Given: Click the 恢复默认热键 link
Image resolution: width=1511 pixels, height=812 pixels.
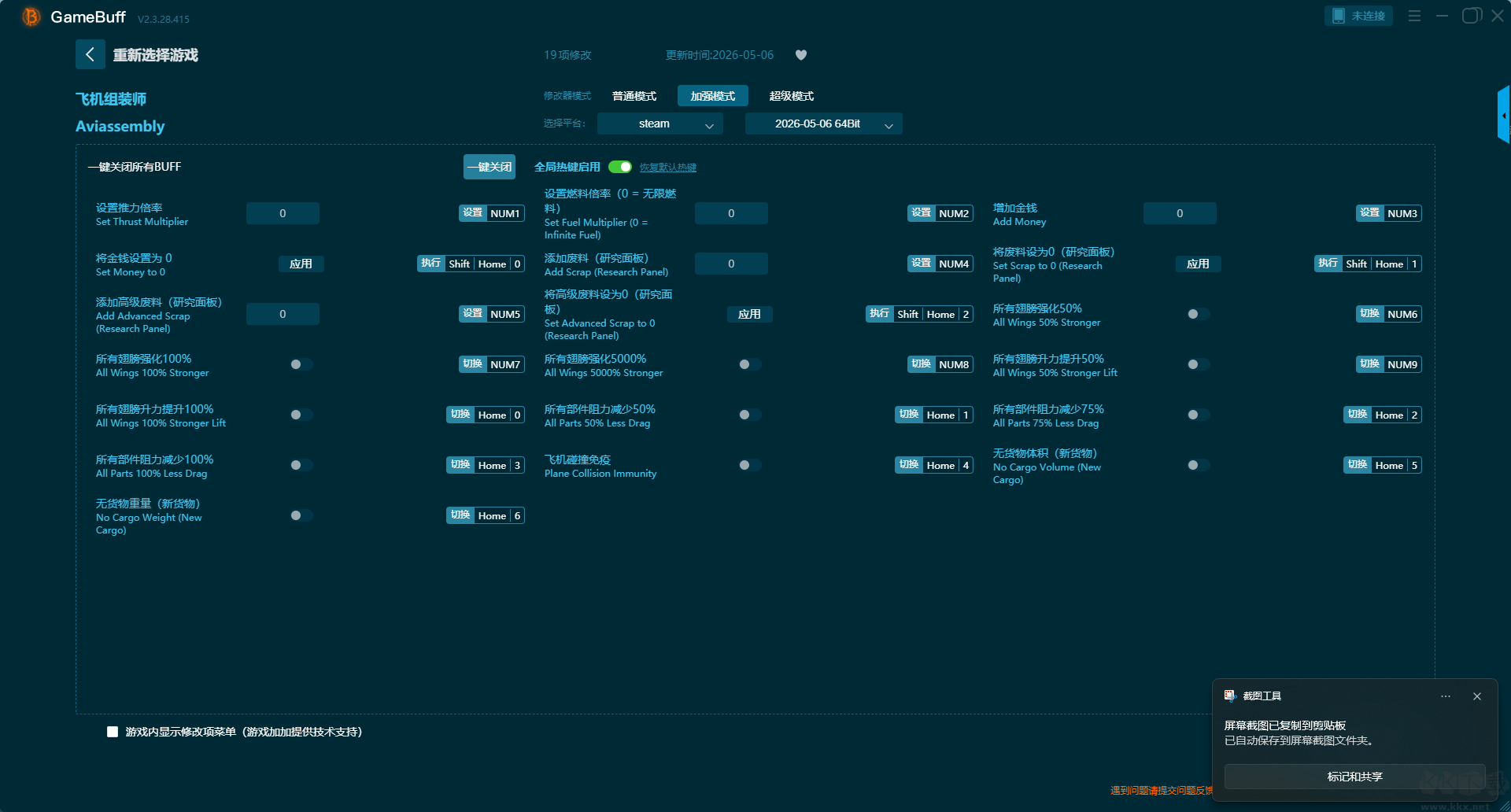Looking at the screenshot, I should pos(668,168).
